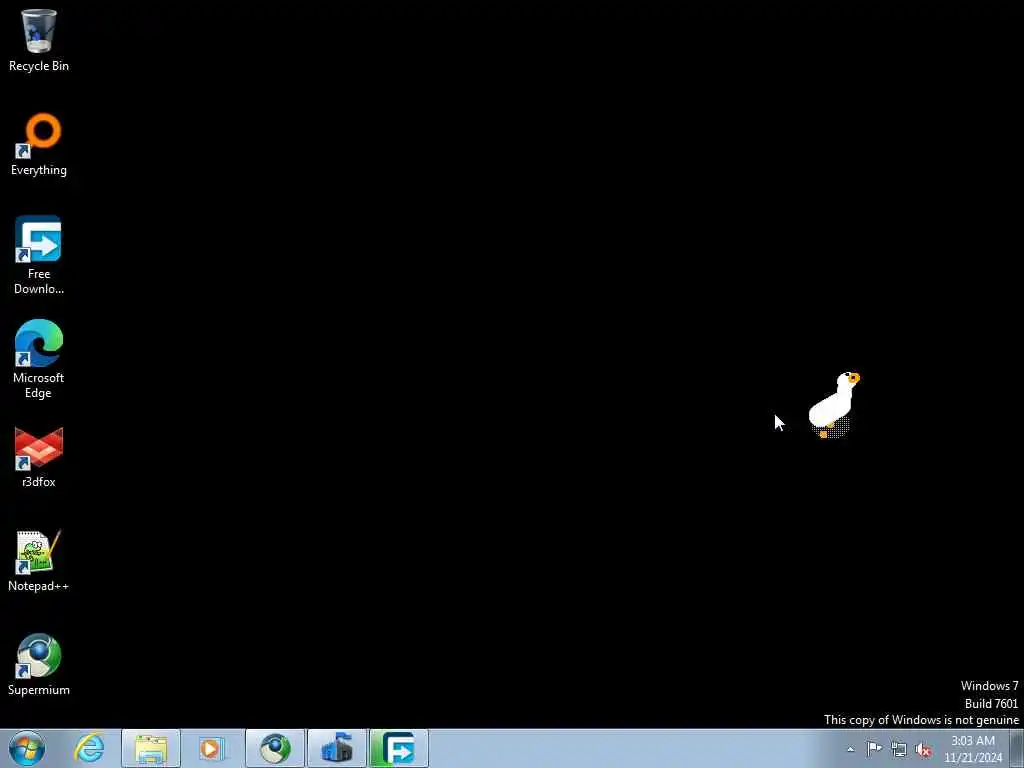Open the Action Center flag icon
The width and height of the screenshot is (1024, 768).
point(874,749)
